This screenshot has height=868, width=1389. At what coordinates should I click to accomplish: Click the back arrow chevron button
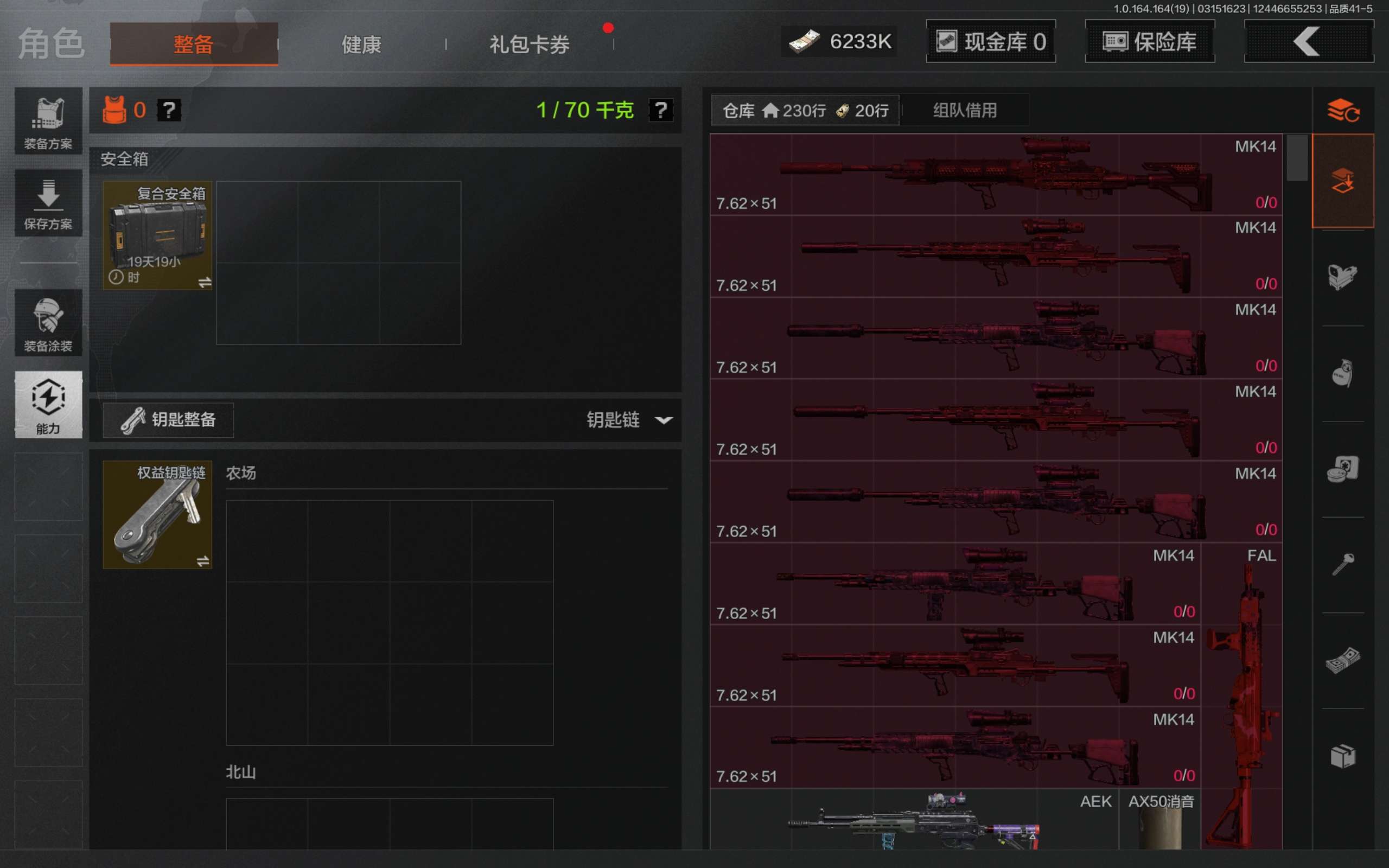(1308, 42)
